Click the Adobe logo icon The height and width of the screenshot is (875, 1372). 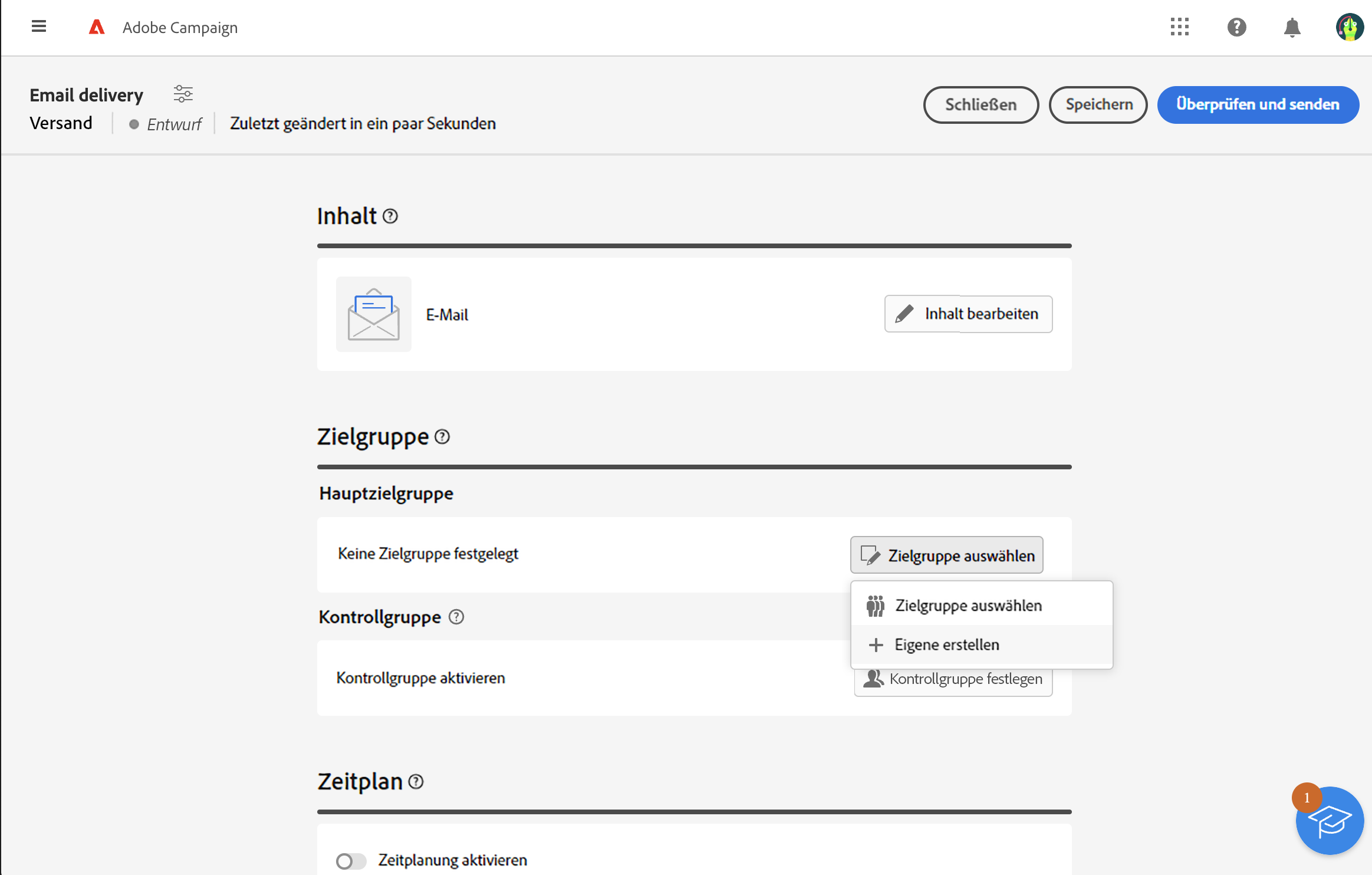click(97, 27)
